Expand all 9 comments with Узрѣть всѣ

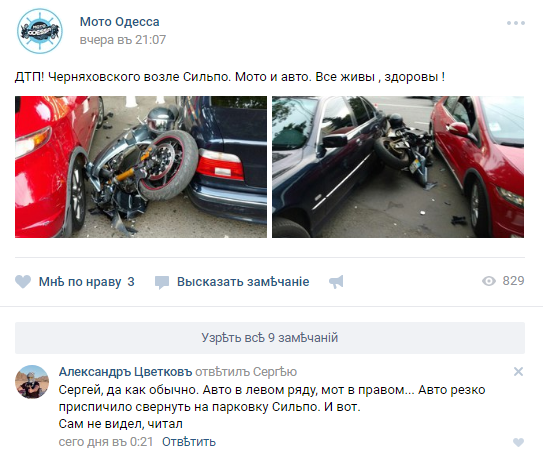pos(270,338)
